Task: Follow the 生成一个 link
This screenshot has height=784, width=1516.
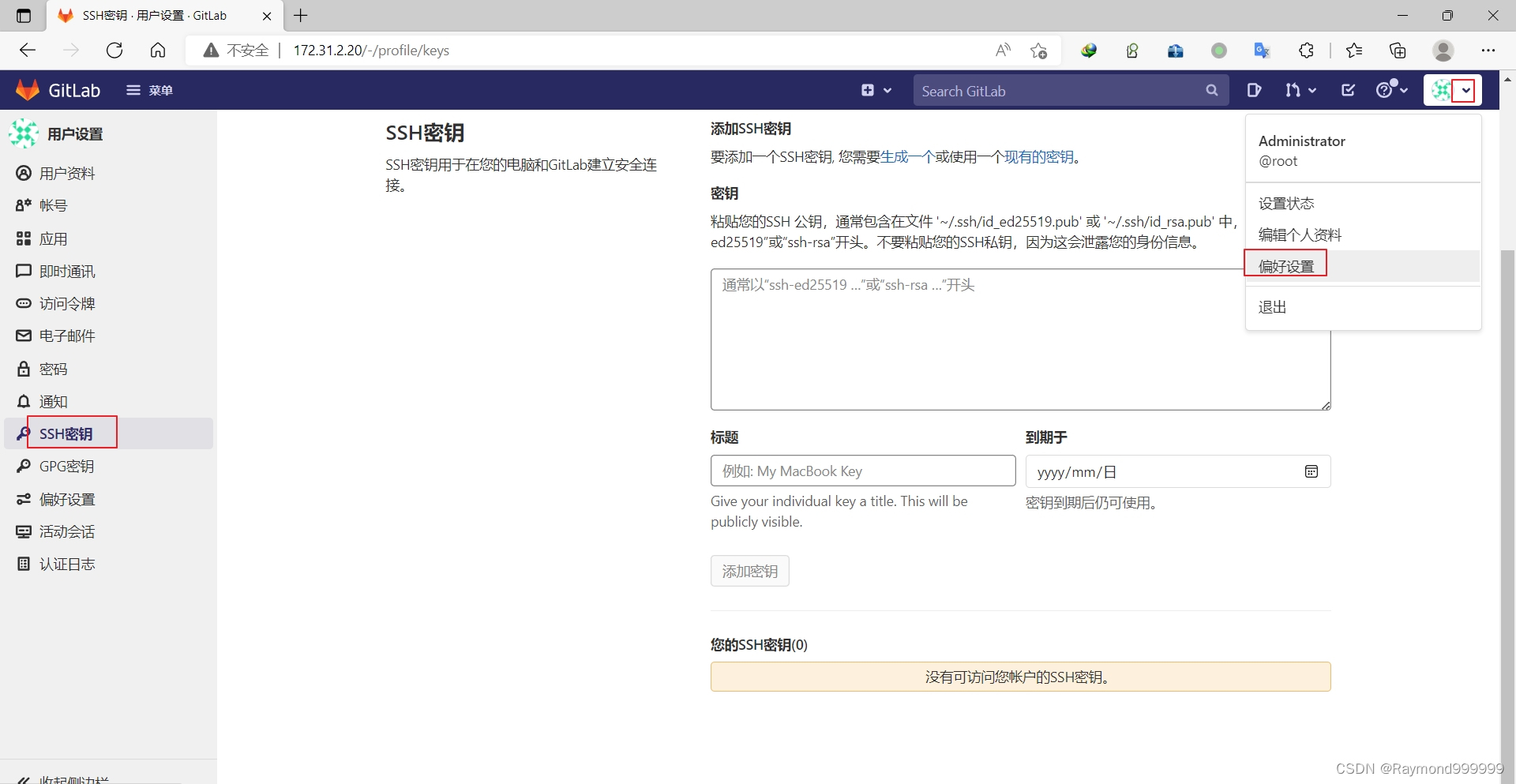Action: (x=907, y=157)
